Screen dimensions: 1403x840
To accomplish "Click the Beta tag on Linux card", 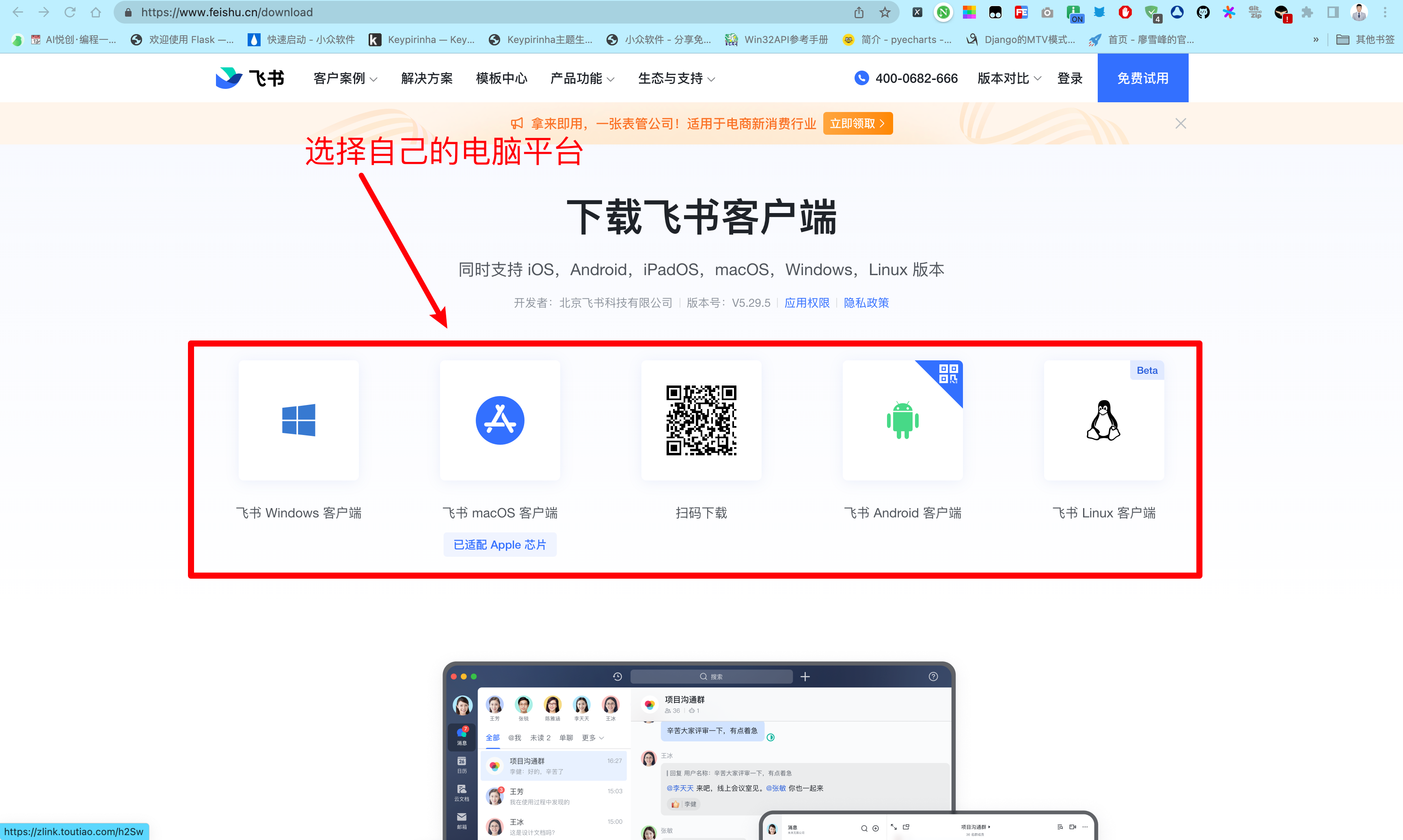I will point(1147,370).
